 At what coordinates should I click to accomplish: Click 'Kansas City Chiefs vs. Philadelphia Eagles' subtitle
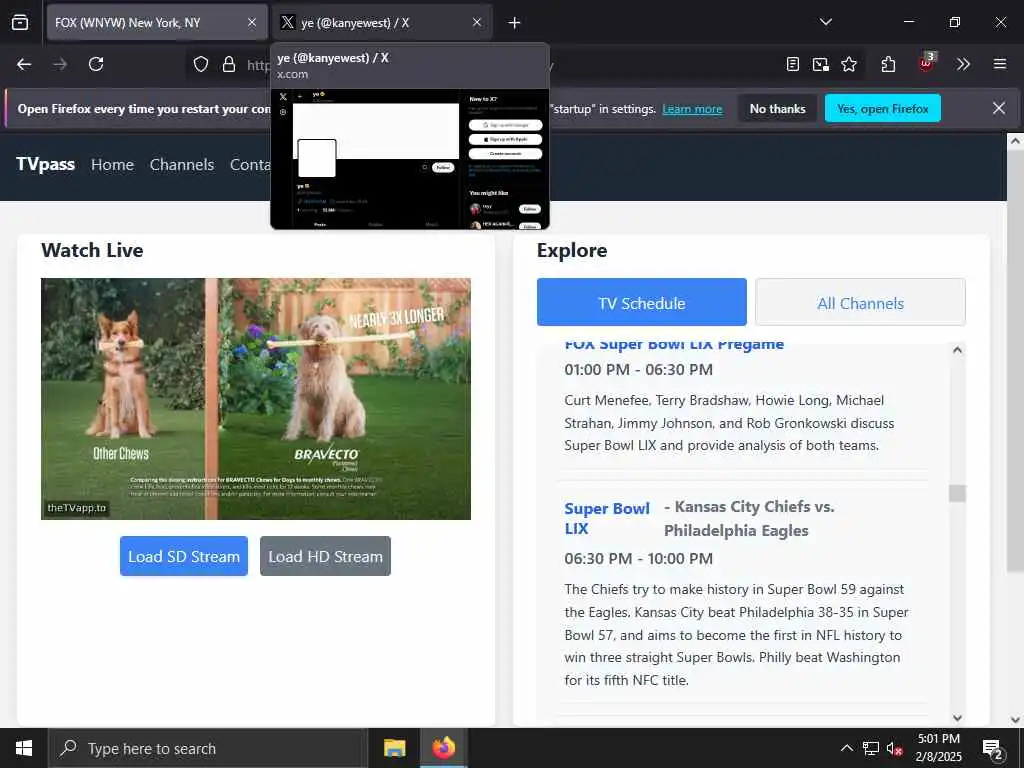tap(749, 519)
